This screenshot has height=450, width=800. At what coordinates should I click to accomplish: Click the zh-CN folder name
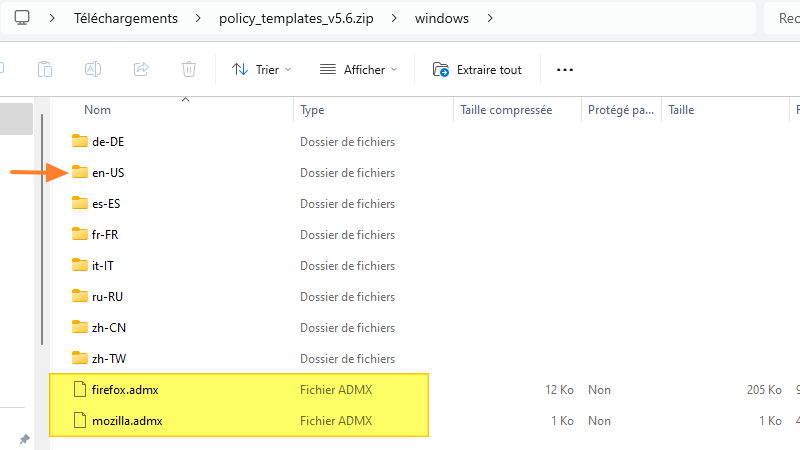[109, 328]
